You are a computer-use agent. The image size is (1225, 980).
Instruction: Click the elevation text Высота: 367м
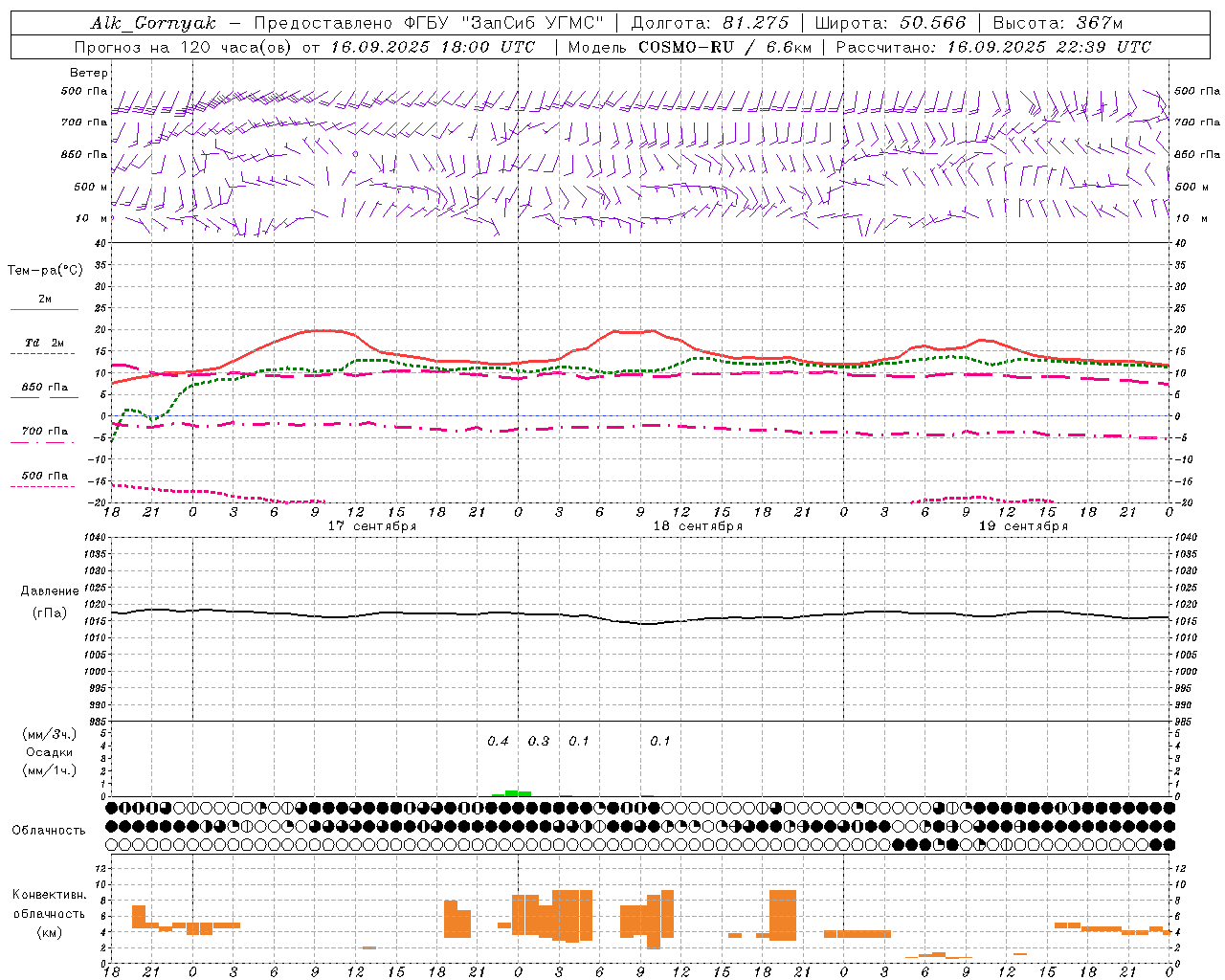(1058, 23)
